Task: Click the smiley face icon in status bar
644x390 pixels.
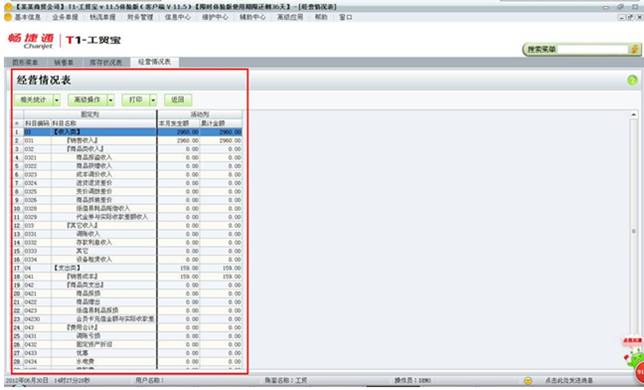Action: (528, 381)
